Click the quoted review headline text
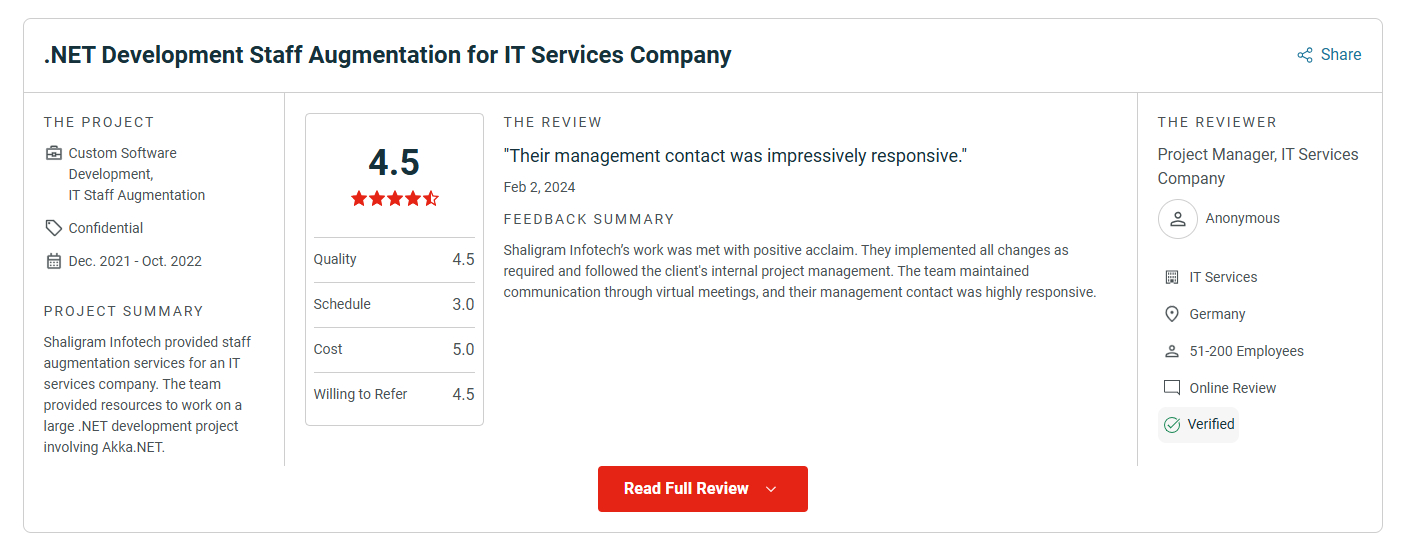 [x=735, y=156]
